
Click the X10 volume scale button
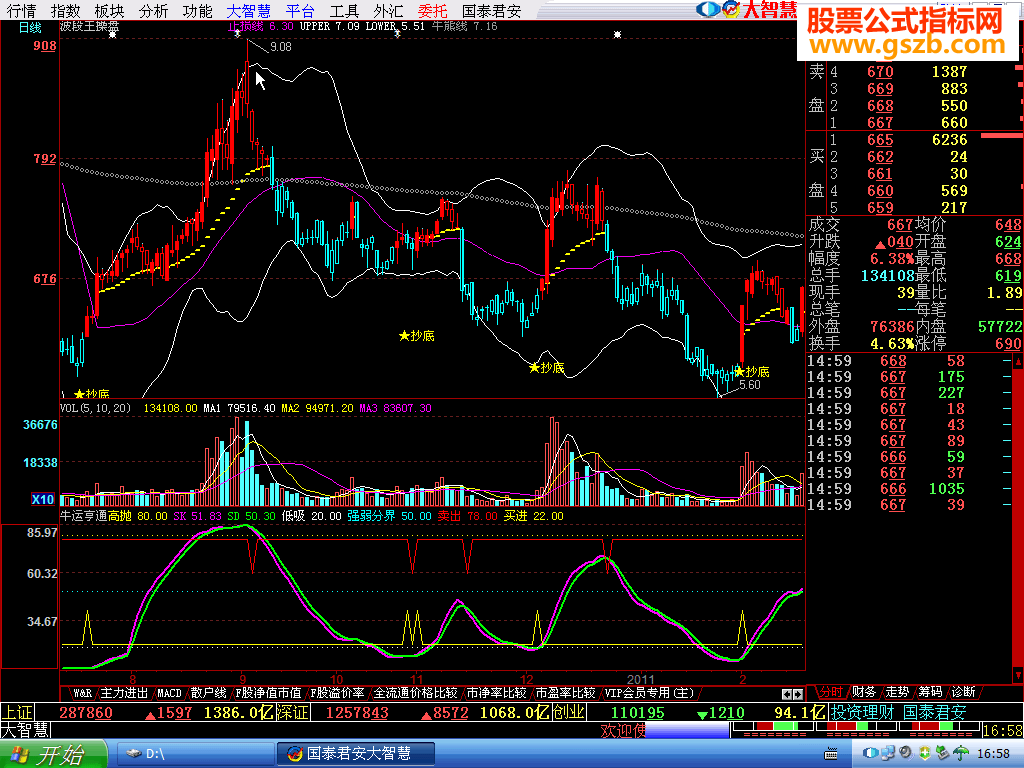point(43,499)
